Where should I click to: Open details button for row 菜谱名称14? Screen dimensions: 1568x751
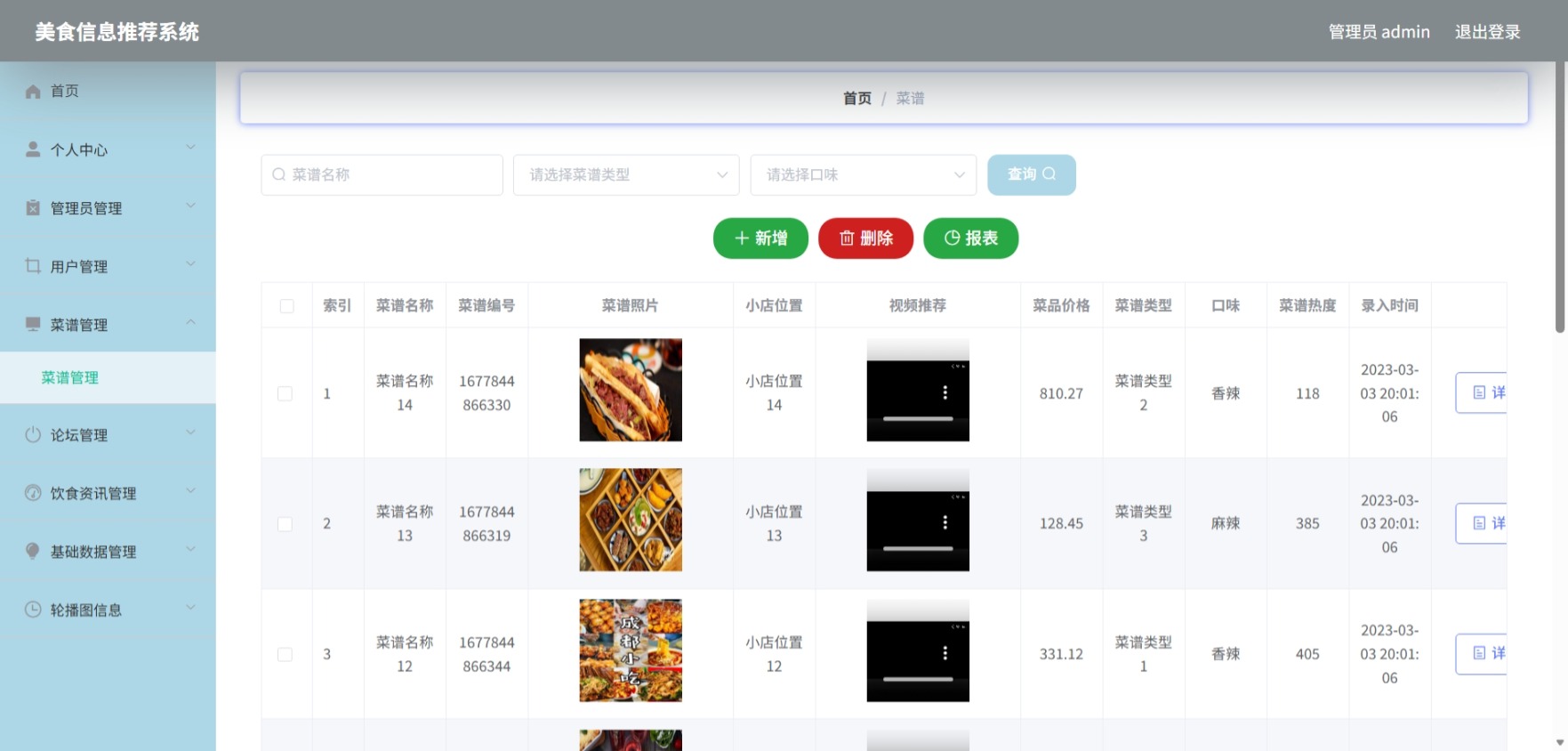pos(1481,392)
